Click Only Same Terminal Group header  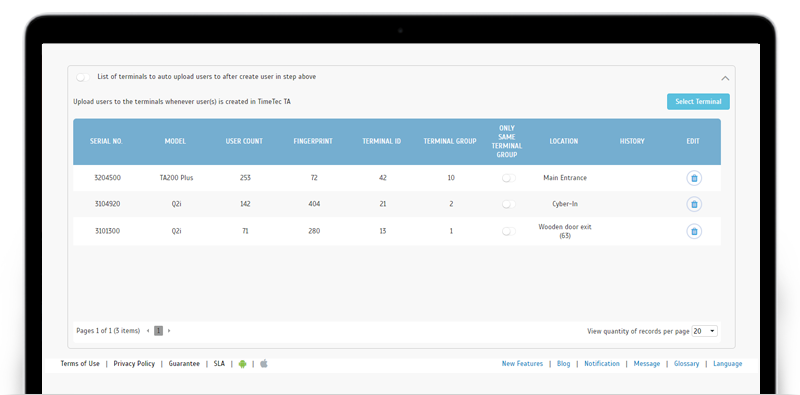click(507, 141)
